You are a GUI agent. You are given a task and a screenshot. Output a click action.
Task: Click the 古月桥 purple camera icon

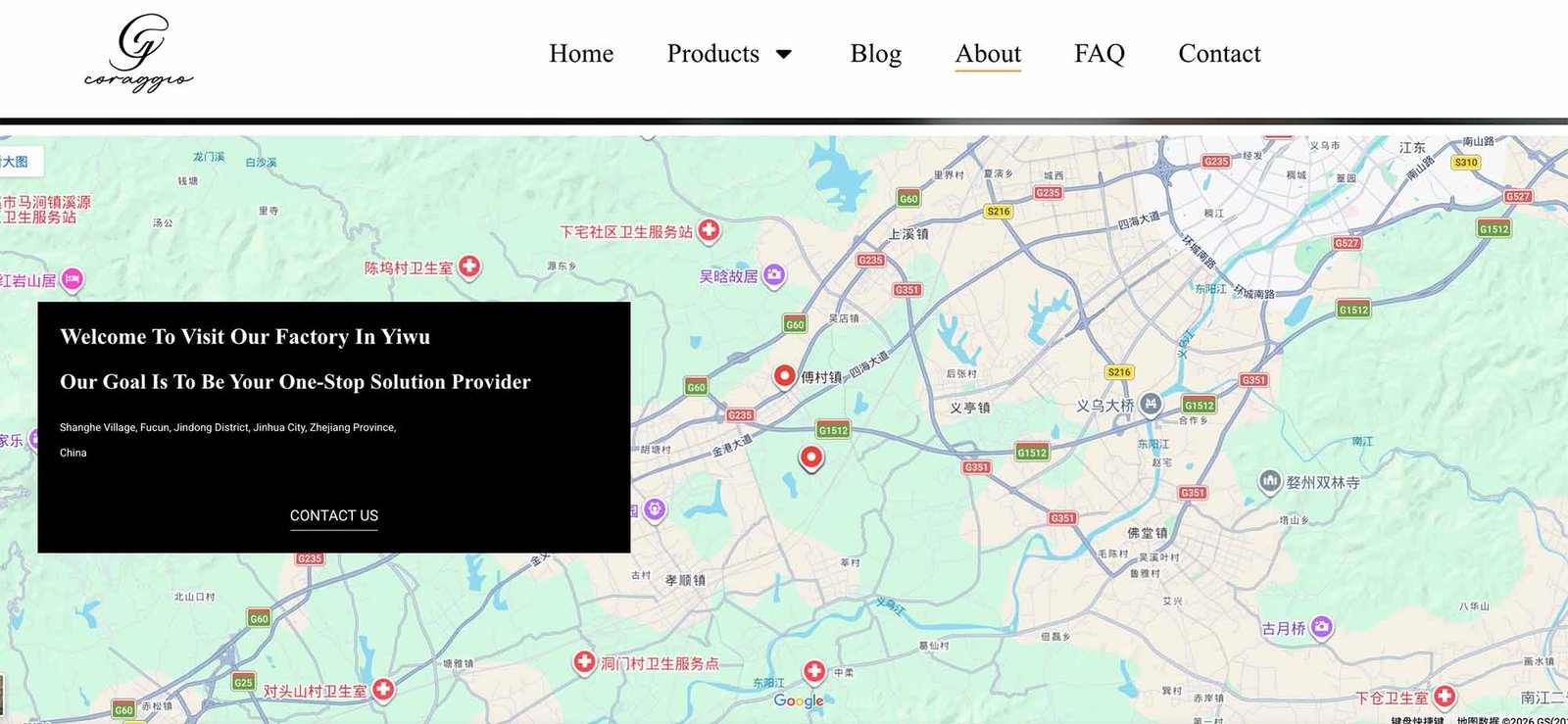tap(1321, 627)
